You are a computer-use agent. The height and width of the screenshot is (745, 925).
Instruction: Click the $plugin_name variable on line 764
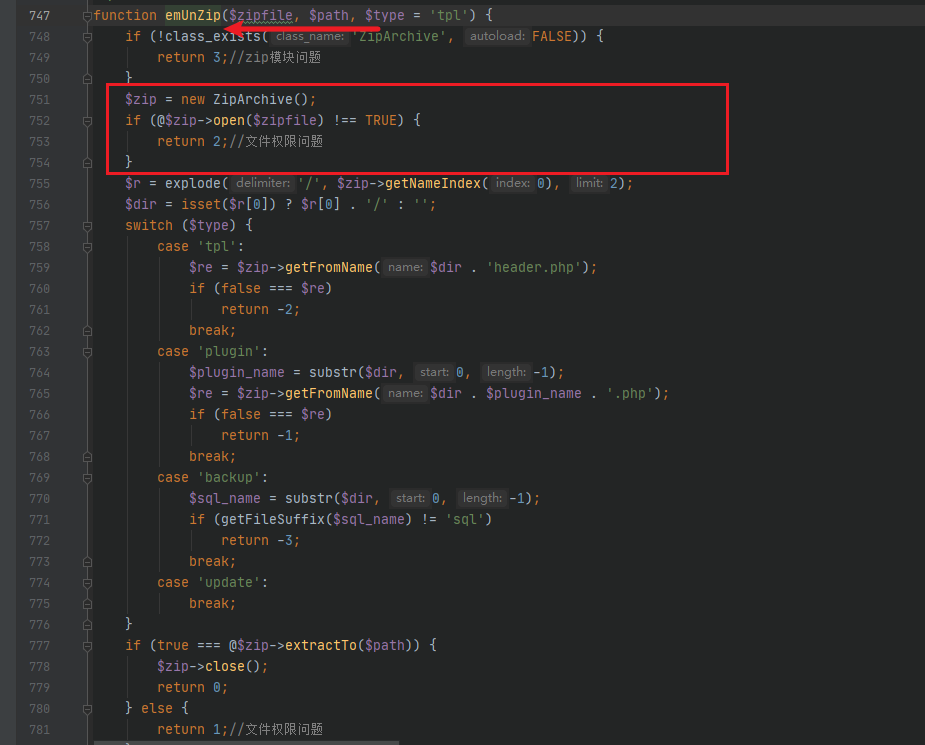pyautogui.click(x=237, y=373)
